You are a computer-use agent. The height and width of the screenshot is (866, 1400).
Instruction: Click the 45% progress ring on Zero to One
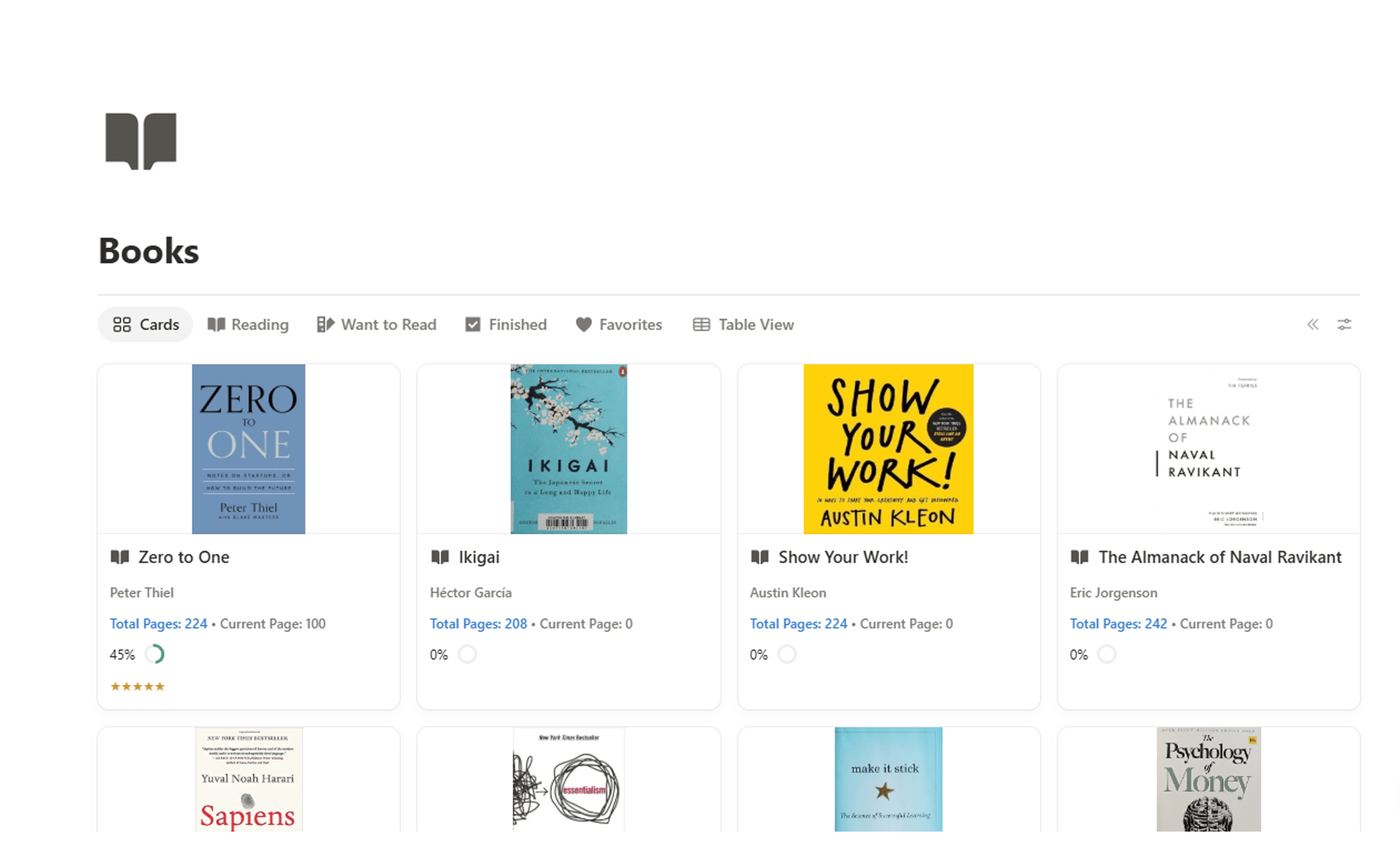(x=155, y=654)
